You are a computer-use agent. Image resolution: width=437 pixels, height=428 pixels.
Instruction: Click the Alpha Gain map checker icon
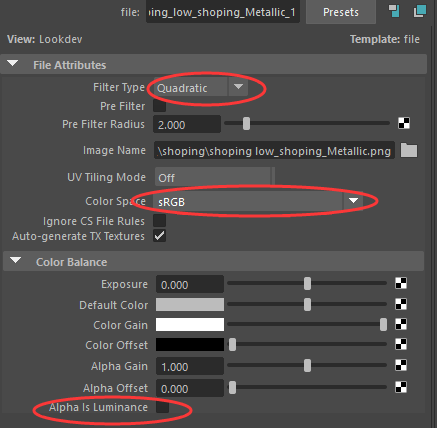(x=401, y=365)
